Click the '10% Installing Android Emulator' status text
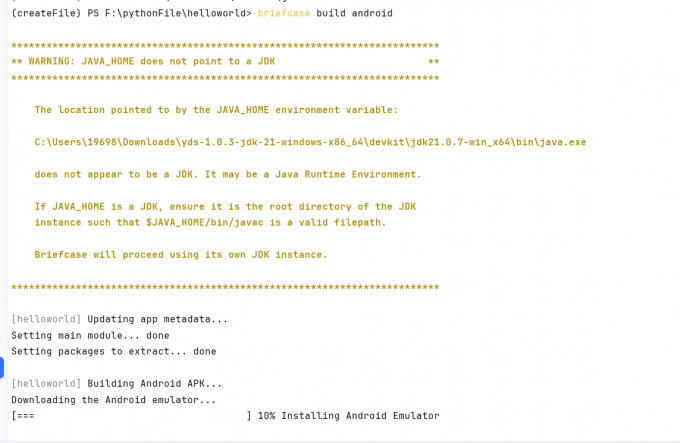680x443 pixels. tap(348, 416)
